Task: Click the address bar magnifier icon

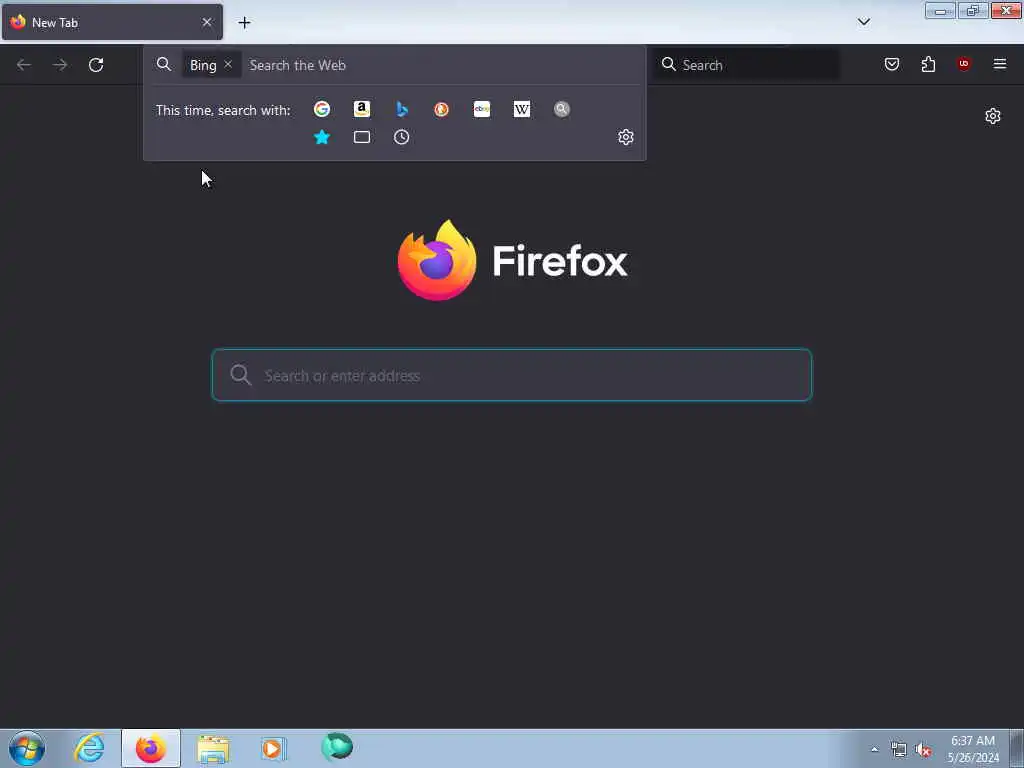Action: pos(164,64)
